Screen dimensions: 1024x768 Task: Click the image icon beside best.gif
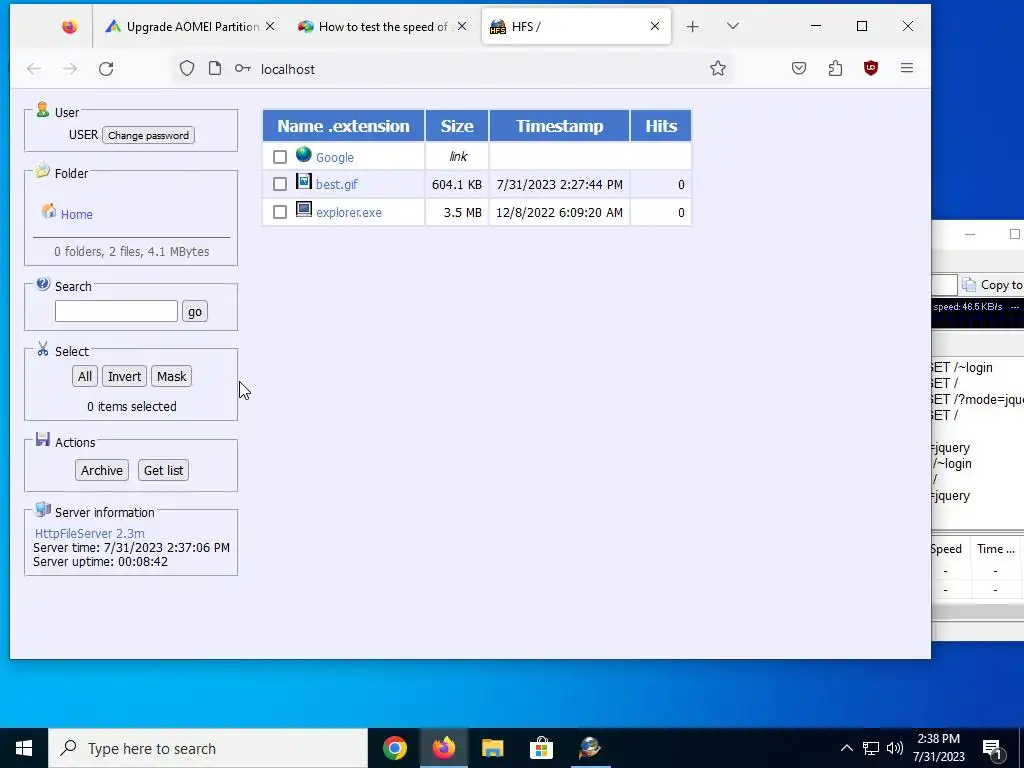click(x=304, y=182)
